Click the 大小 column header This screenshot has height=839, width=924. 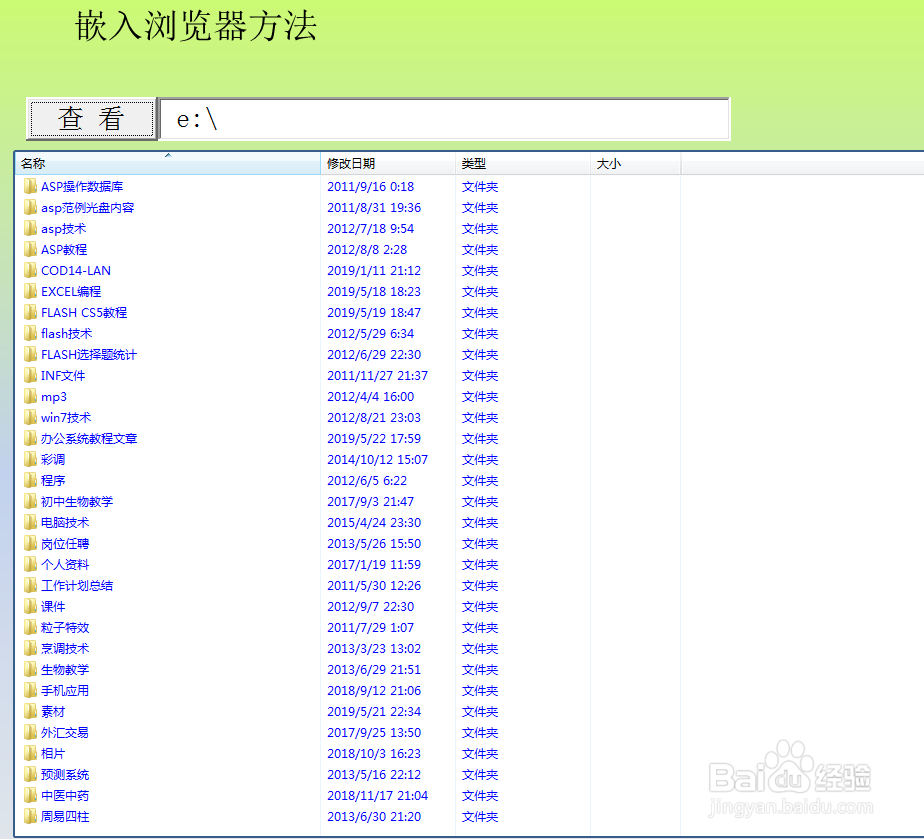[x=610, y=163]
